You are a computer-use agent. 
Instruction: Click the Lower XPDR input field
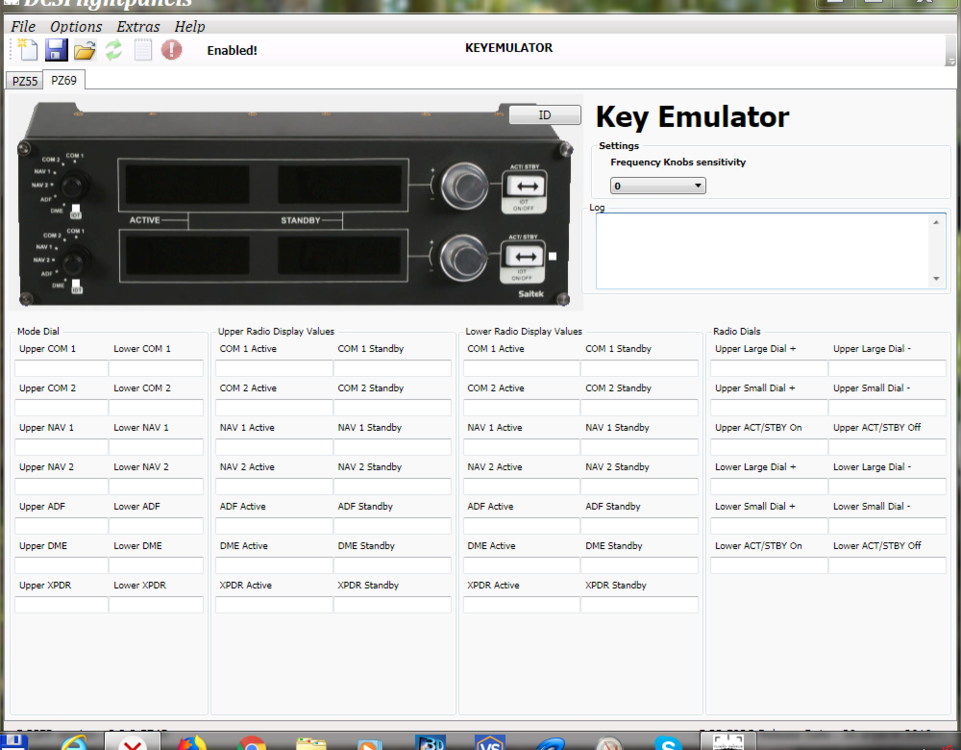point(156,605)
